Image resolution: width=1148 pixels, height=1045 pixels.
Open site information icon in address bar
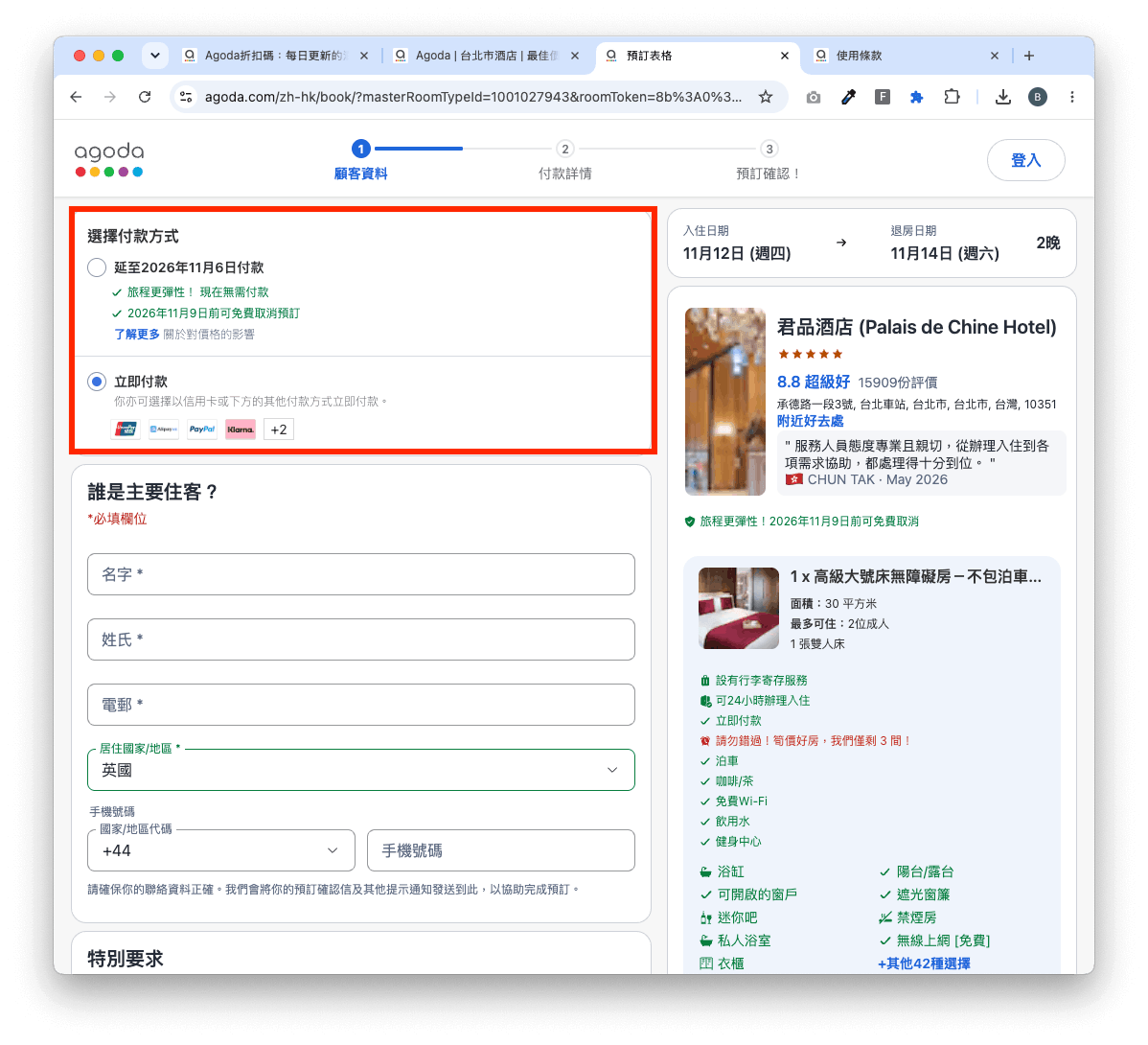coord(186,97)
